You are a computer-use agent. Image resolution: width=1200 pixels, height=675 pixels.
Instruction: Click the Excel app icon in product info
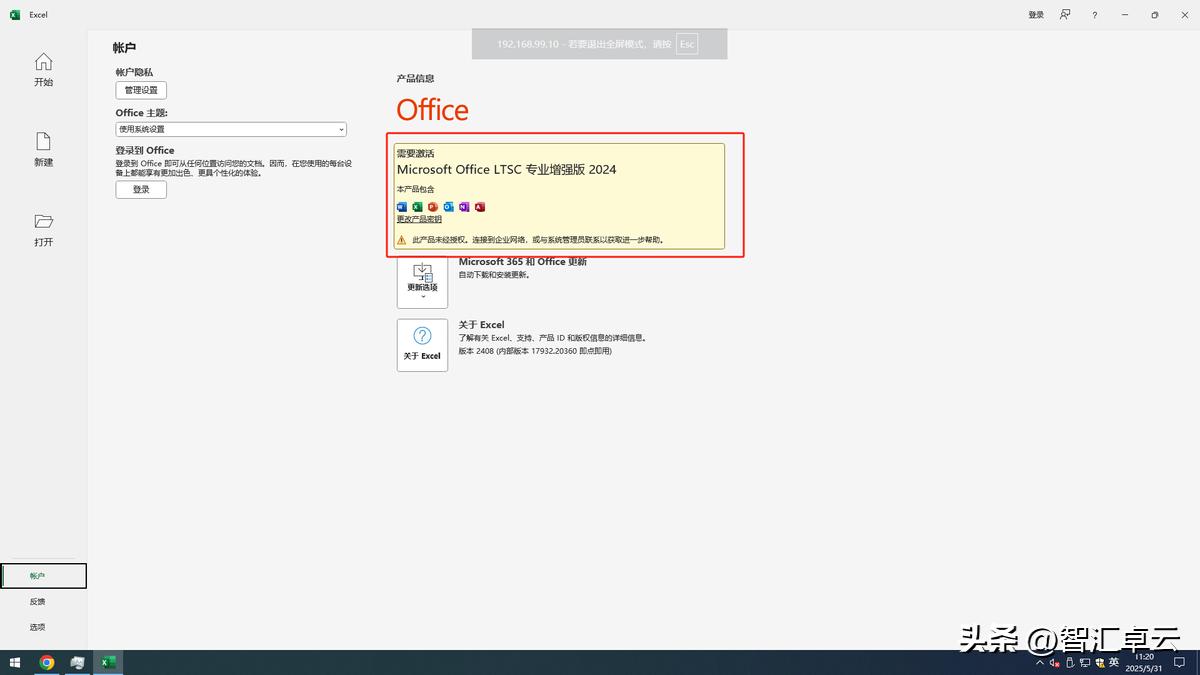[417, 207]
